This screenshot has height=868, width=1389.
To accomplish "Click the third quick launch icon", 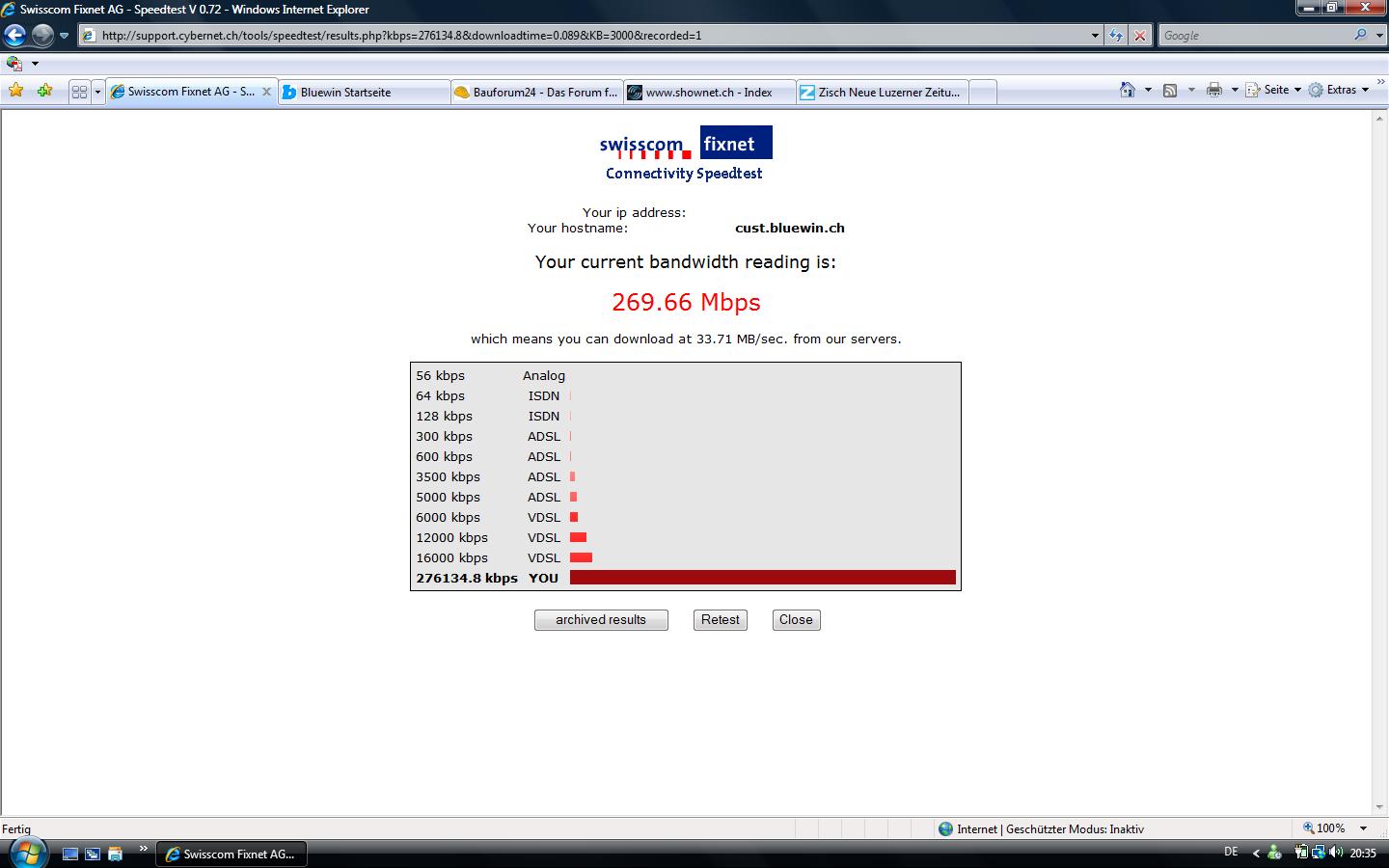I will coord(115,854).
